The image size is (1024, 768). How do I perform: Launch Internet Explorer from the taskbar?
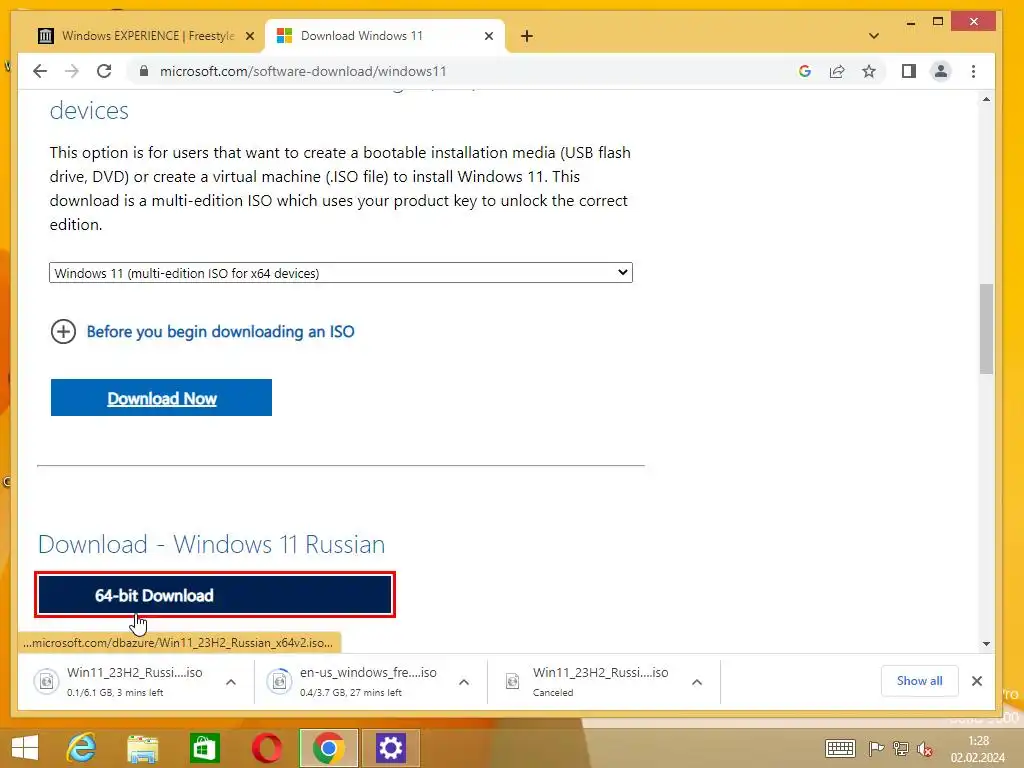[82, 748]
